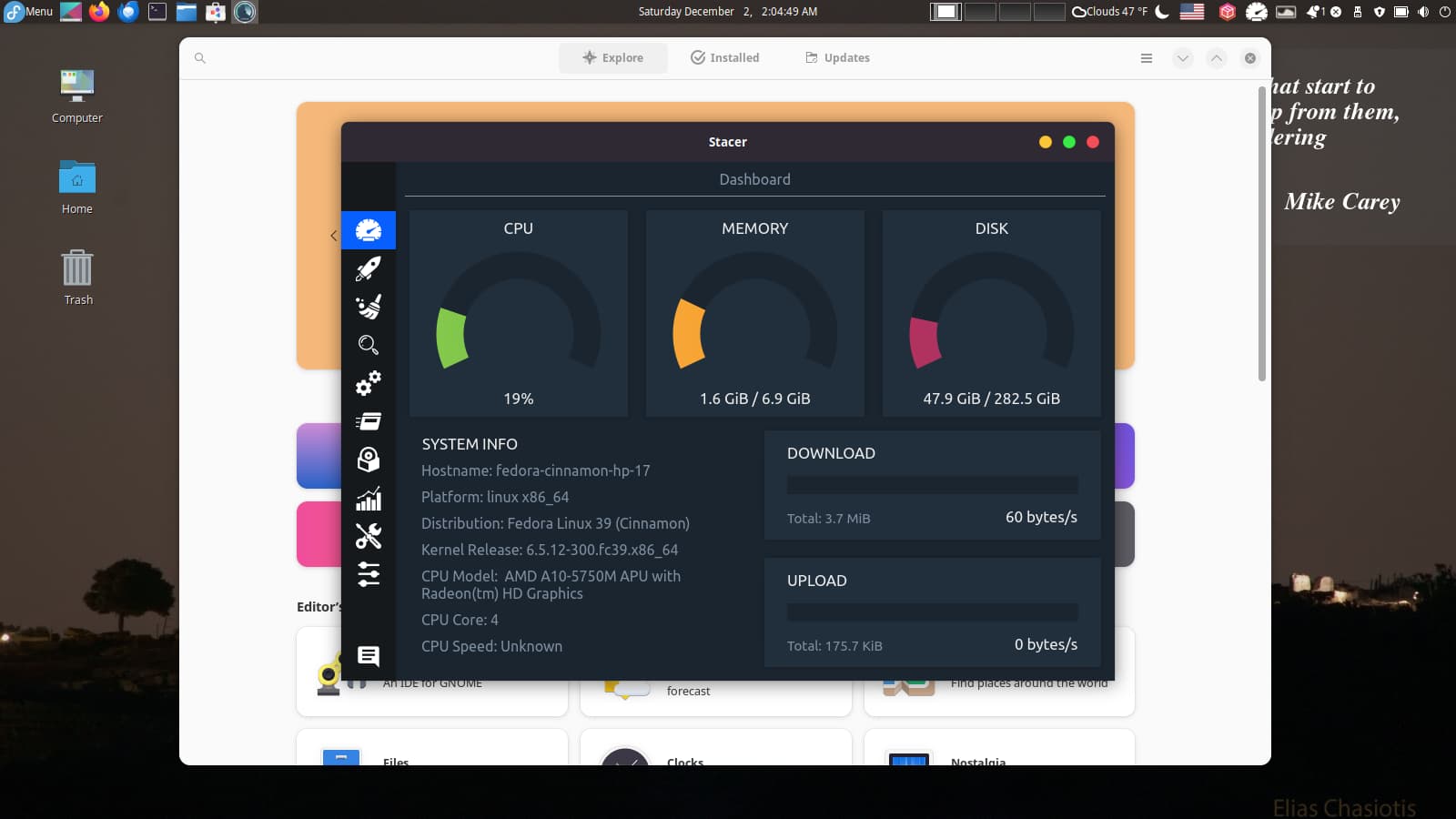Open the hamburger menu in Software window

click(x=1147, y=58)
